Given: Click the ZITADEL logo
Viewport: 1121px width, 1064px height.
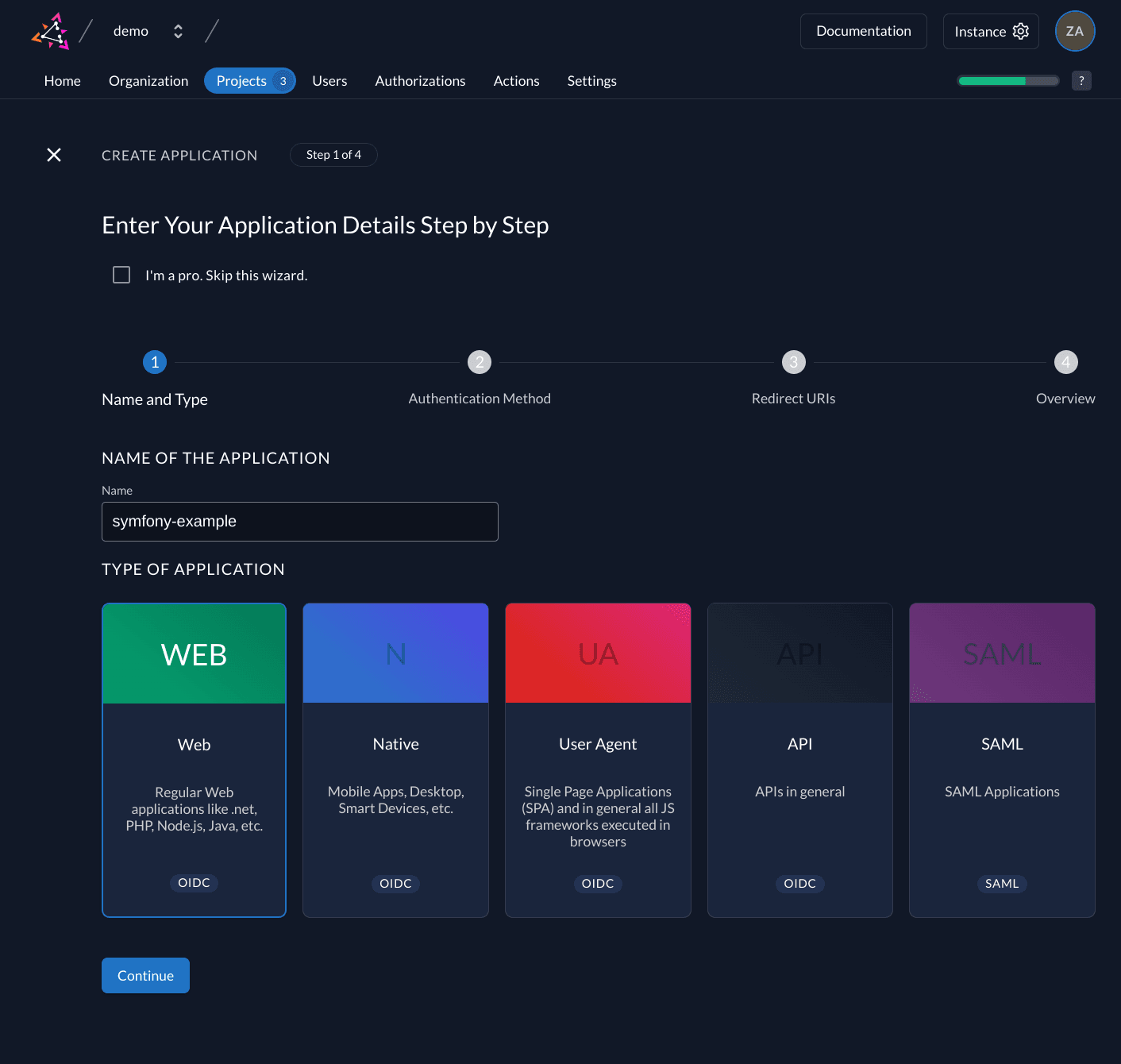Looking at the screenshot, I should (x=50, y=31).
